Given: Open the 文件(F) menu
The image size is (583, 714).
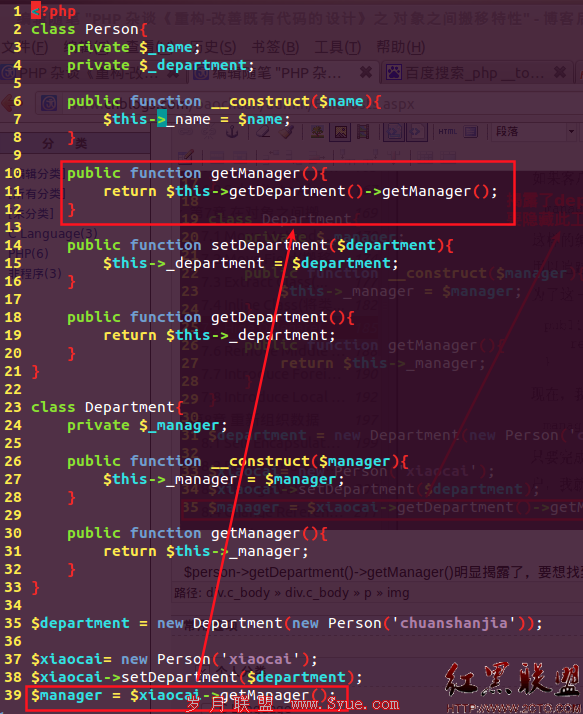Looking at the screenshot, I should pyautogui.click(x=25, y=47).
